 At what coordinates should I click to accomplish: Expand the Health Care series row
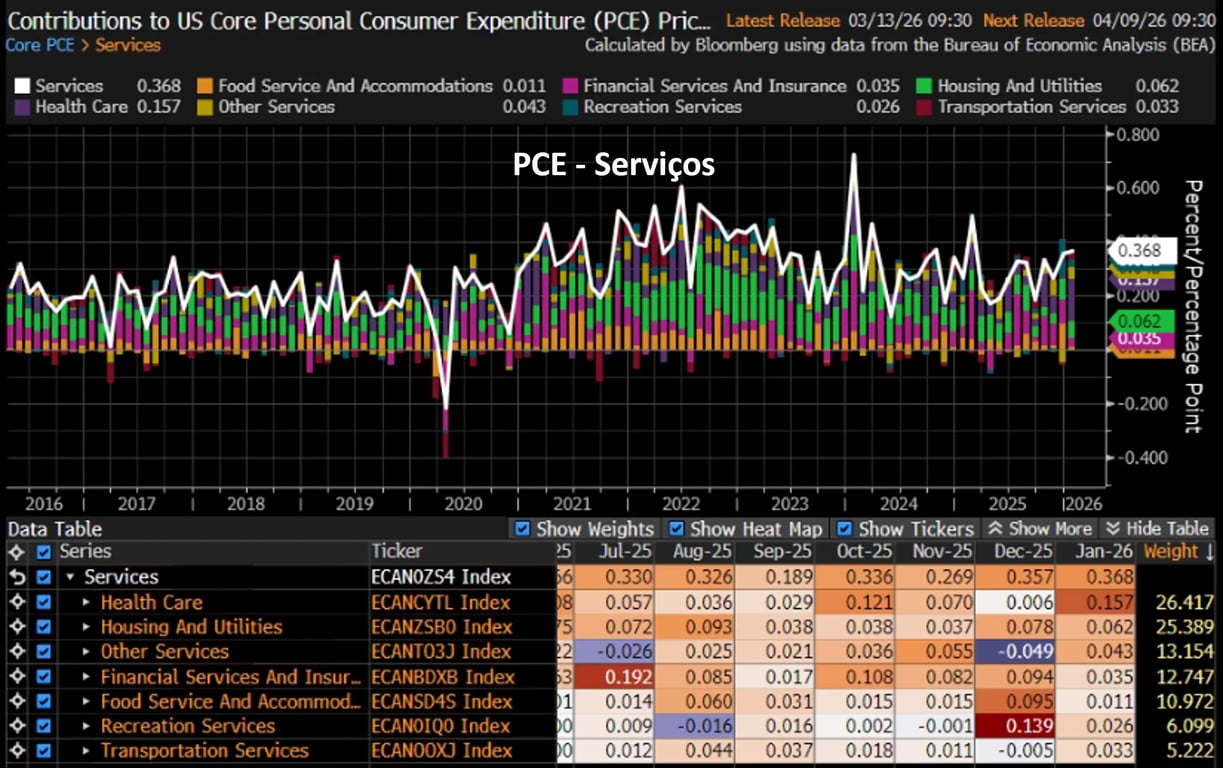click(x=87, y=602)
